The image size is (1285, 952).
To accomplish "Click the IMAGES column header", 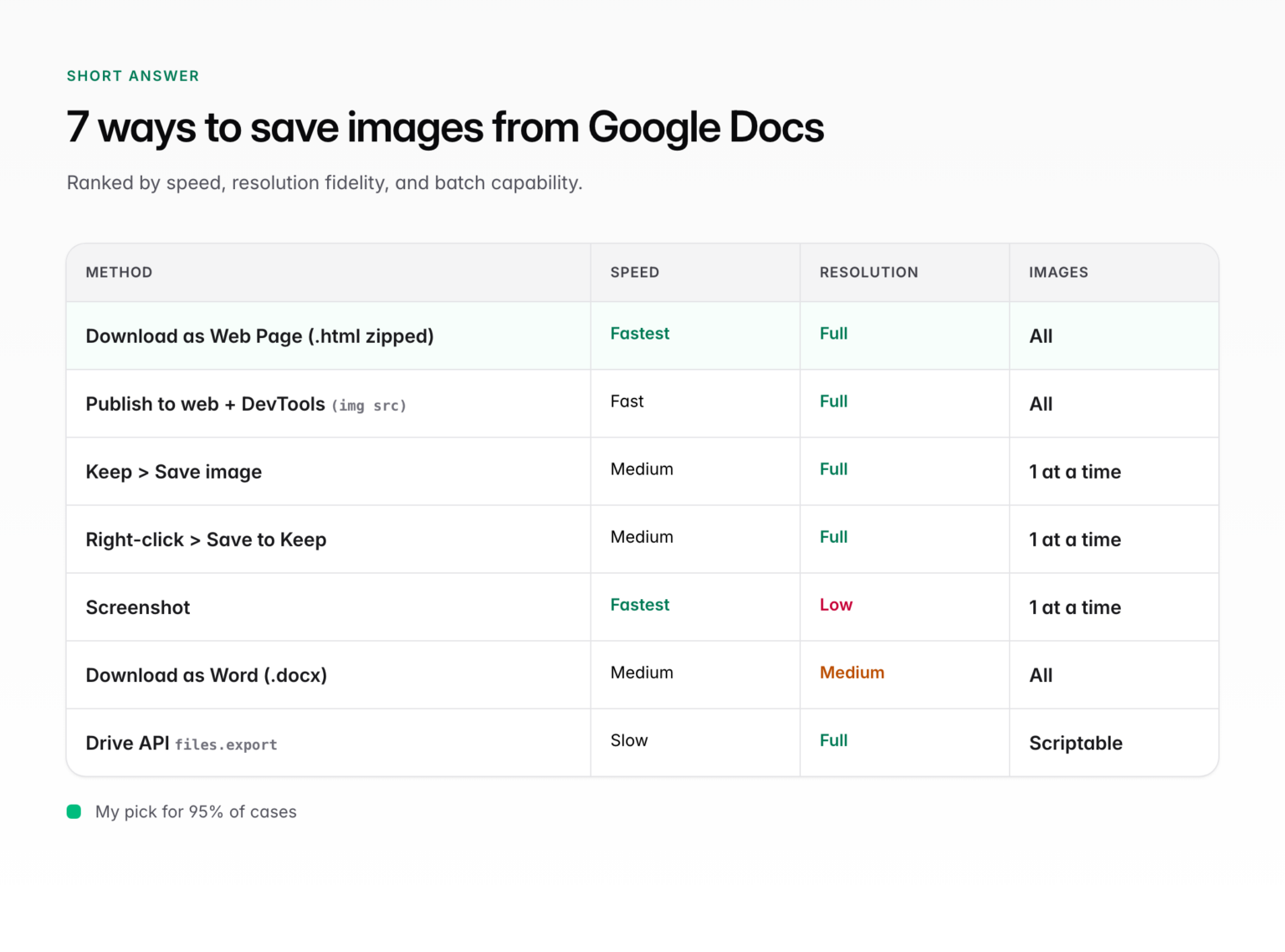I will [x=1058, y=273].
